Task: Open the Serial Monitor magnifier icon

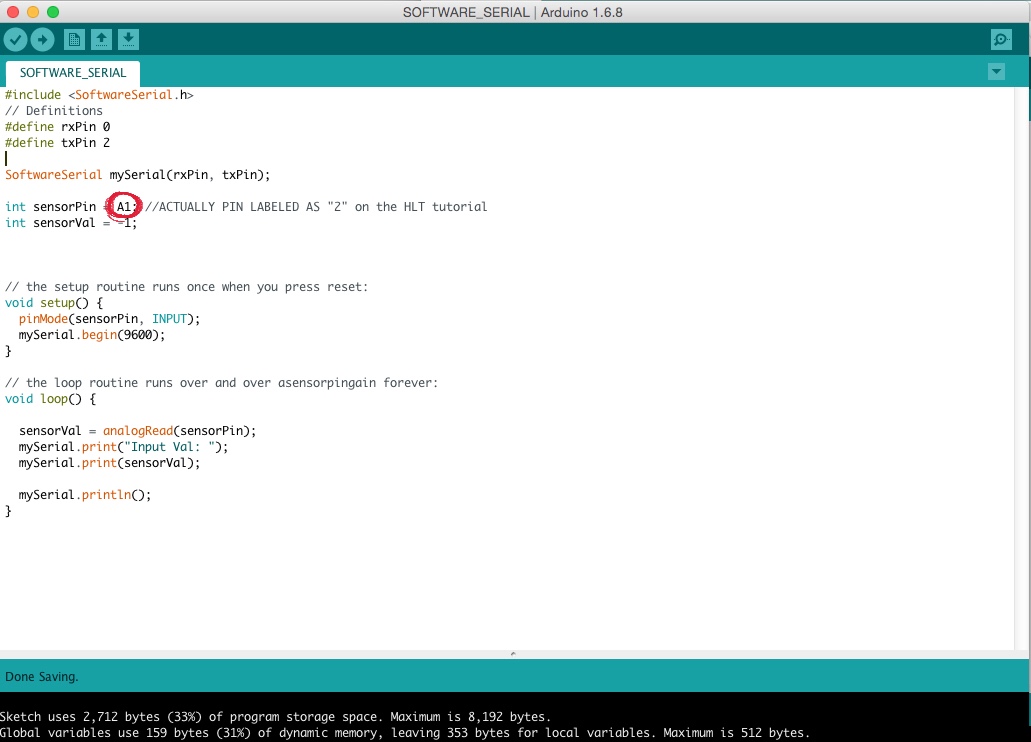Action: (x=1001, y=39)
